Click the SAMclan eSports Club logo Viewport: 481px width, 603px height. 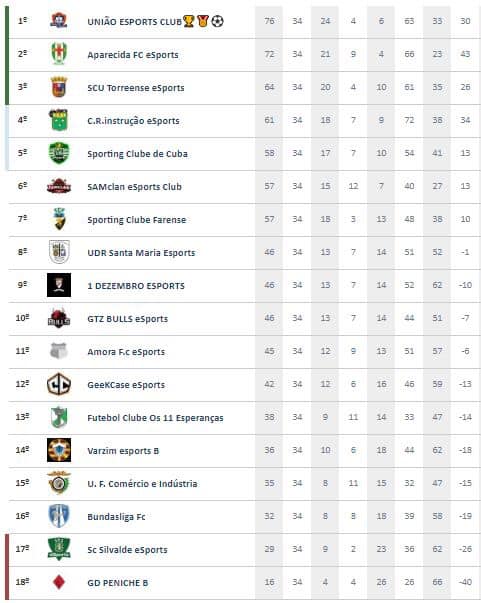(59, 186)
